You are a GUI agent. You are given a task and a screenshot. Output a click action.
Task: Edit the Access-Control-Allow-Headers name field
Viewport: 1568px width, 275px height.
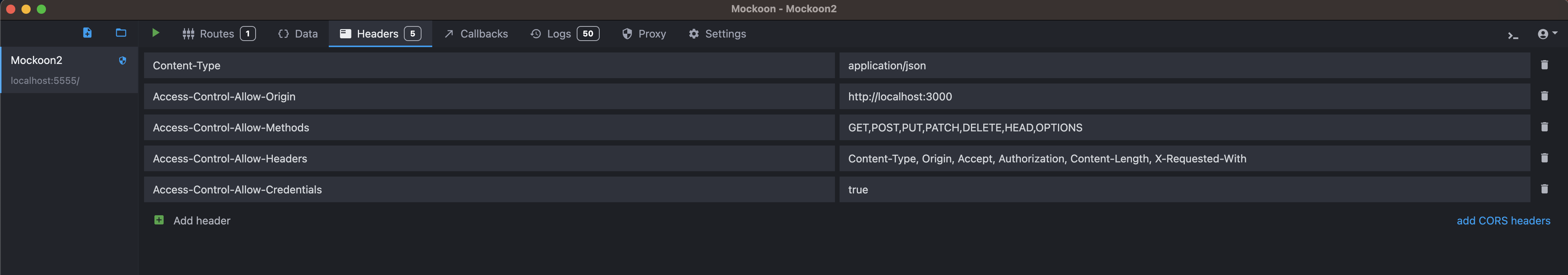click(489, 158)
